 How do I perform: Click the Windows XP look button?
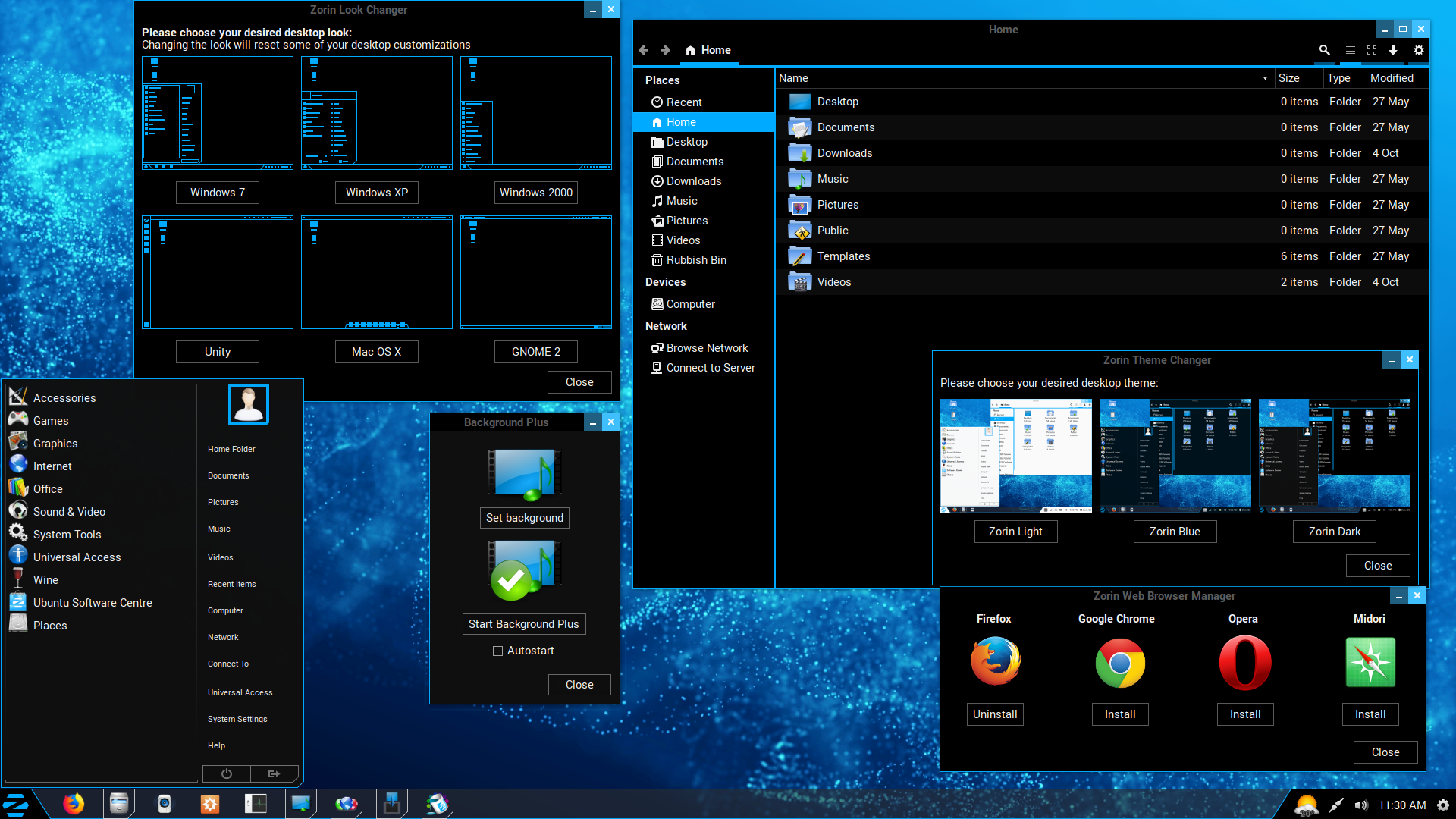coord(376,193)
